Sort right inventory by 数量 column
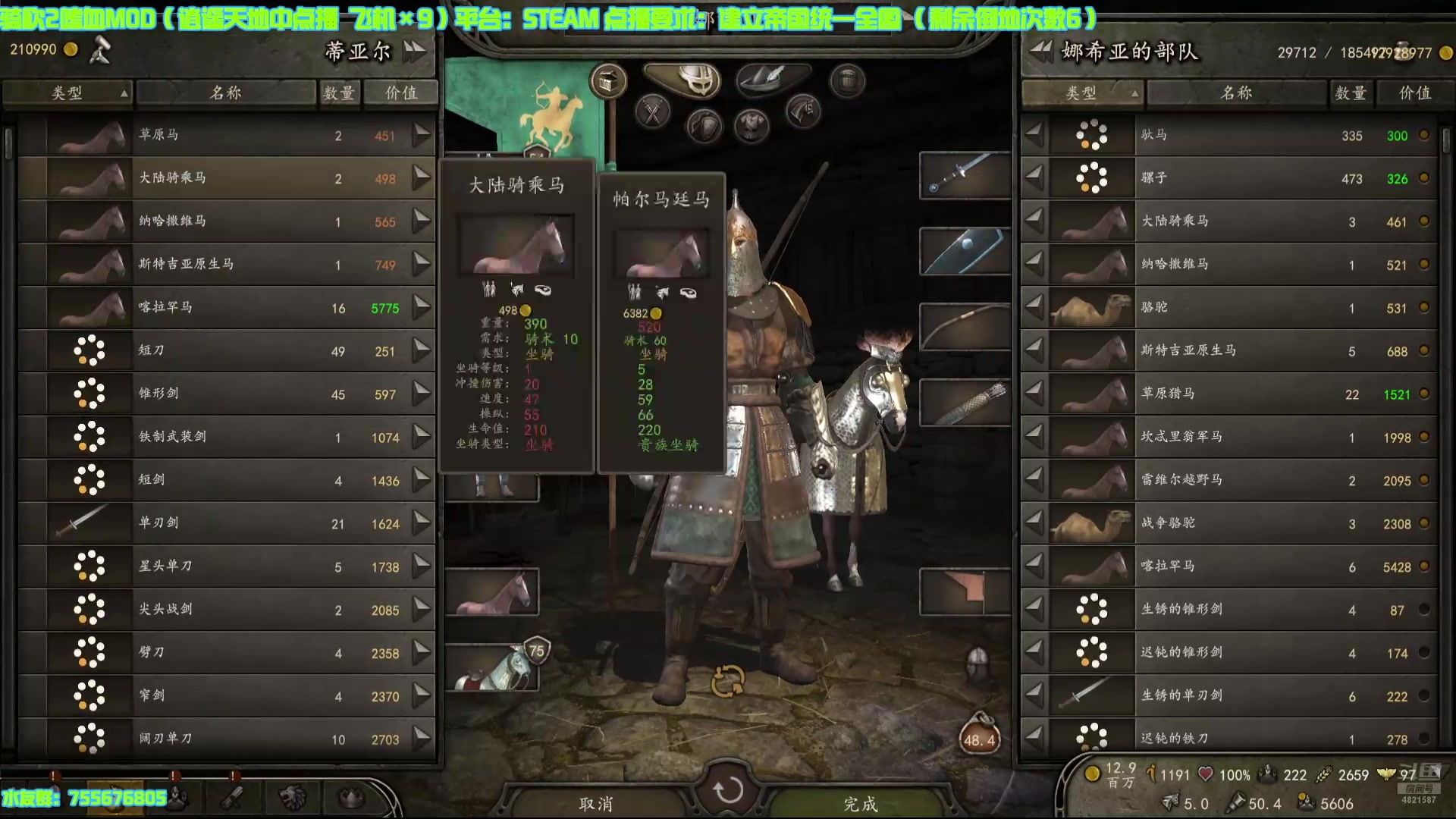 tap(1351, 93)
